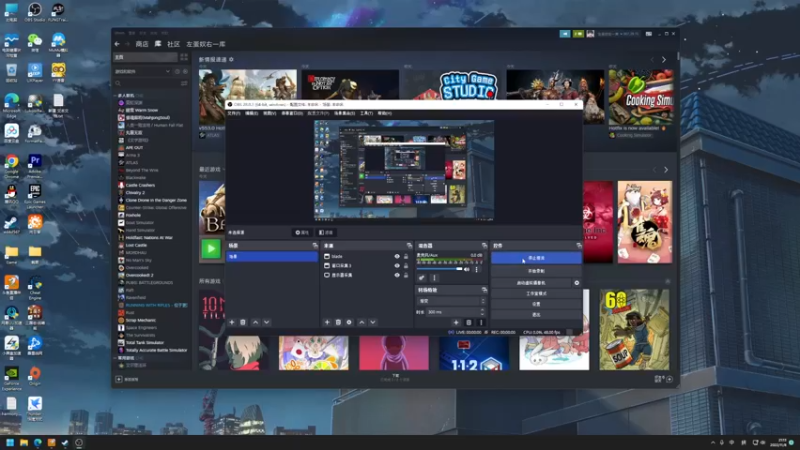Open OBS 工具(T) menu

(366, 113)
